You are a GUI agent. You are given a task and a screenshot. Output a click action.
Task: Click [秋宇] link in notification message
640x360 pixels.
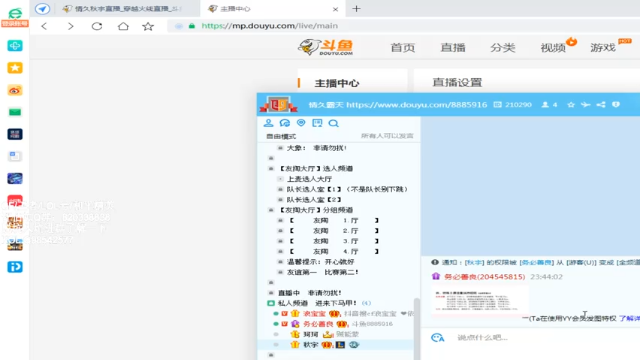(474, 262)
